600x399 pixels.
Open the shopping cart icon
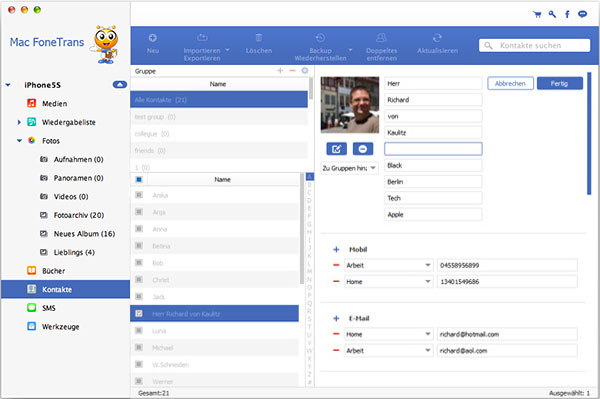537,15
